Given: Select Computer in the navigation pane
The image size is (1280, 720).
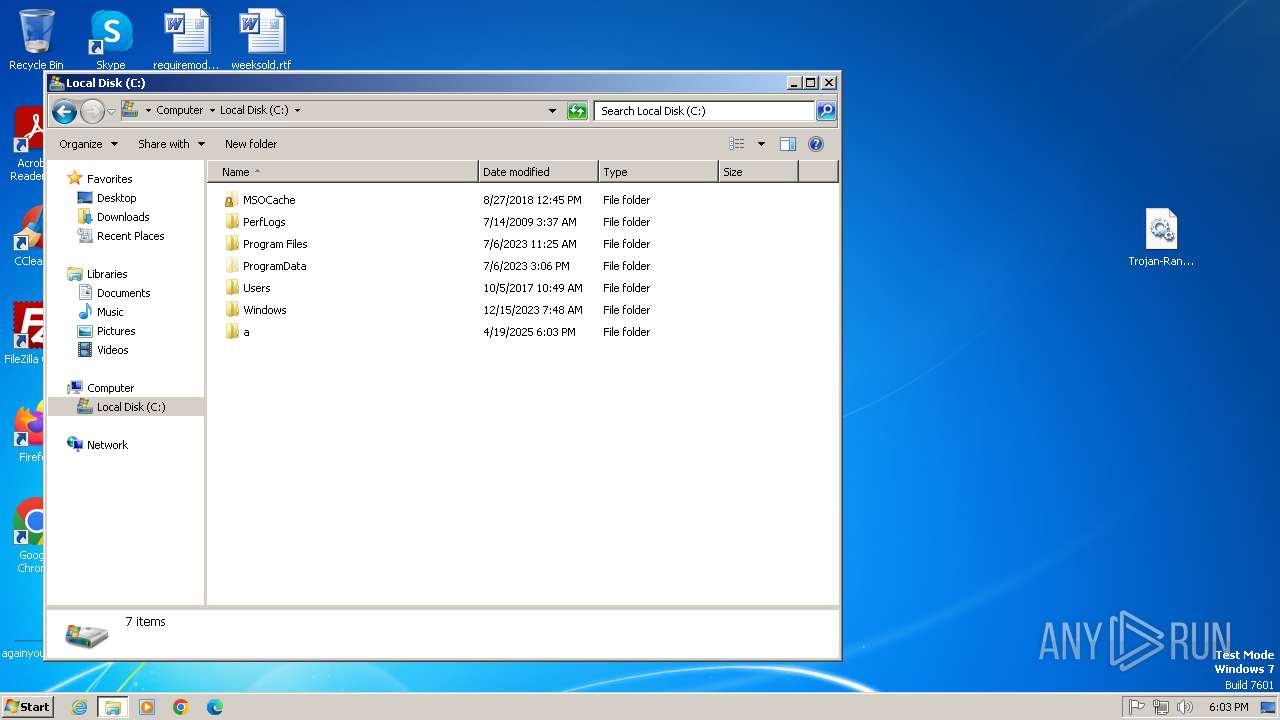Looking at the screenshot, I should click(100, 388).
